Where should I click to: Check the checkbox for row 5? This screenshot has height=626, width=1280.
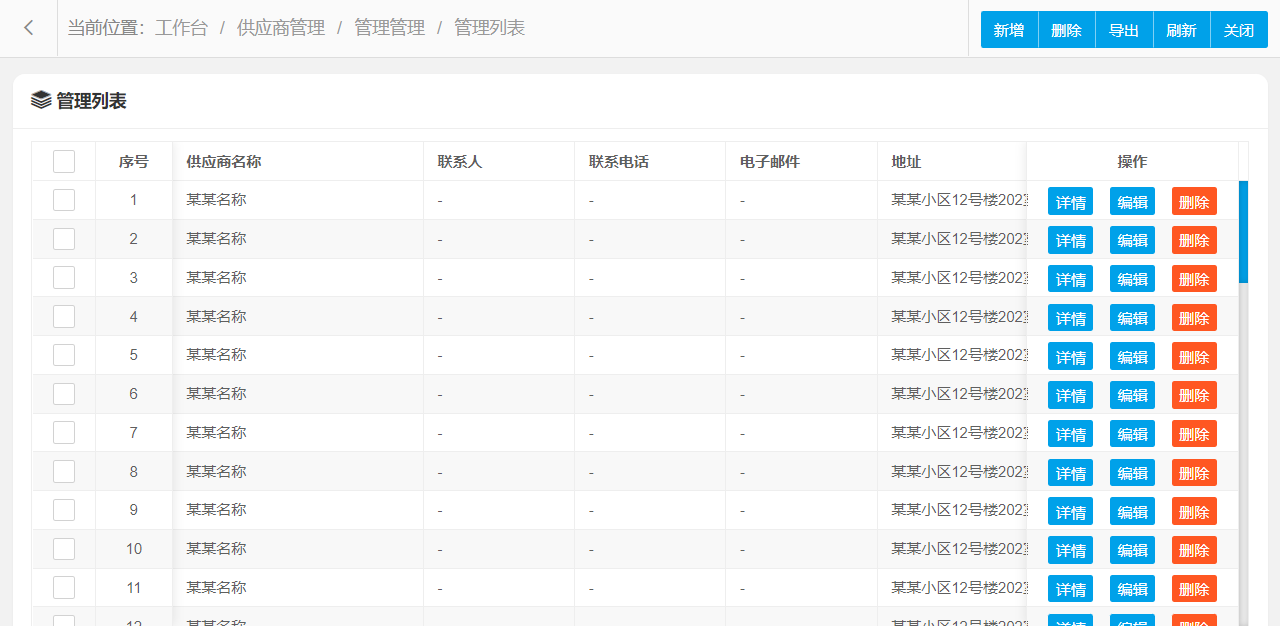(64, 355)
